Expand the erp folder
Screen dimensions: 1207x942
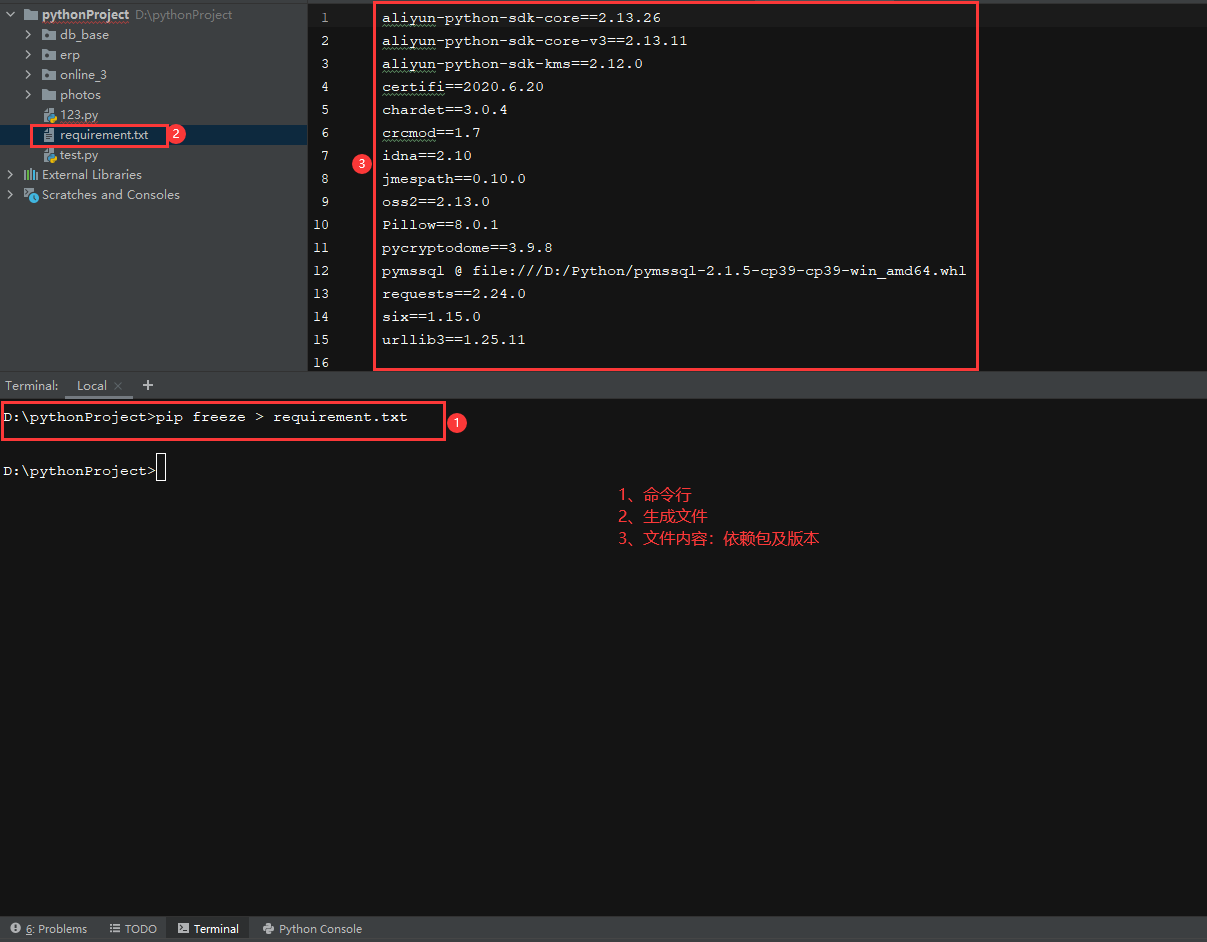click(29, 55)
